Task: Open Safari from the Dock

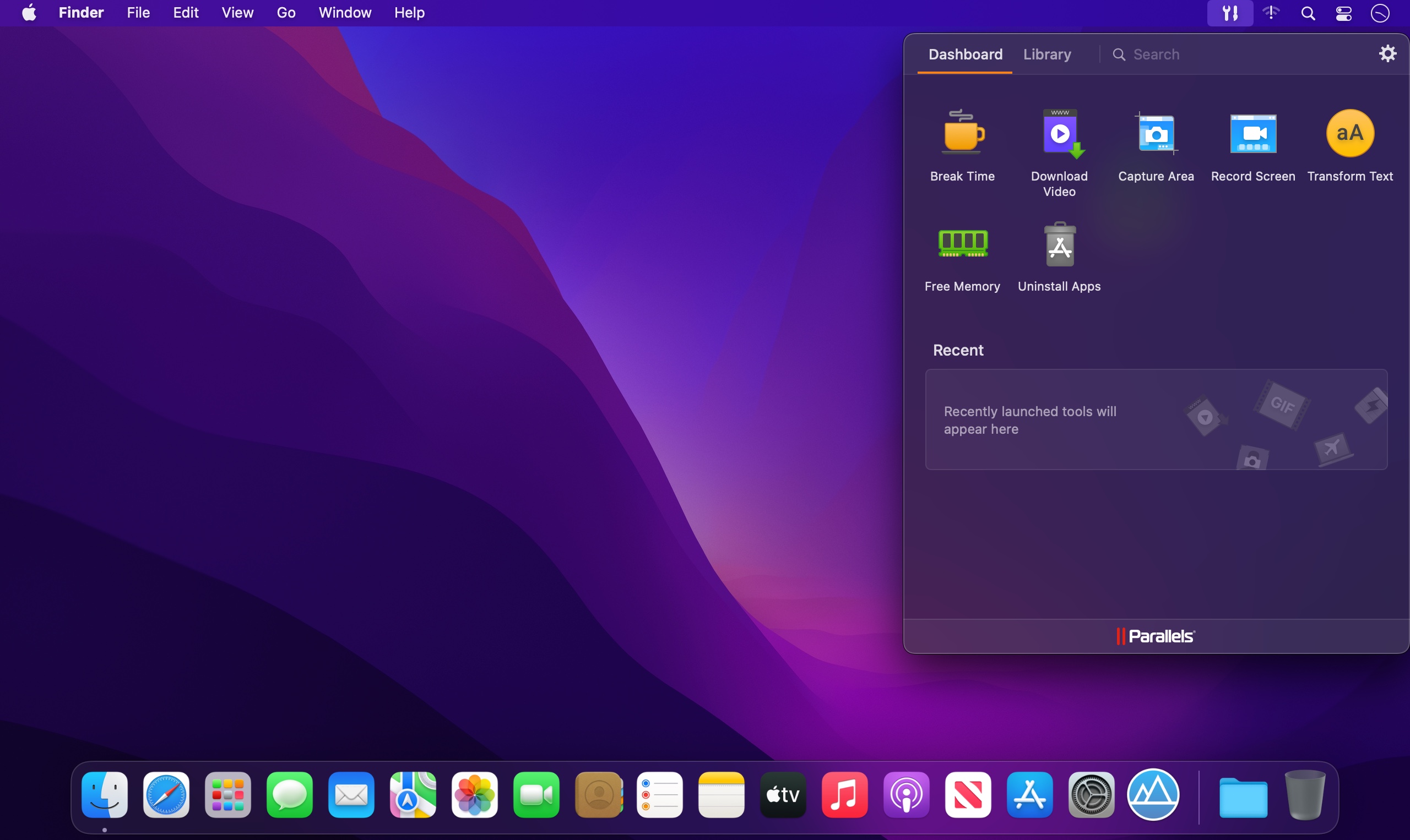Action: coord(165,795)
